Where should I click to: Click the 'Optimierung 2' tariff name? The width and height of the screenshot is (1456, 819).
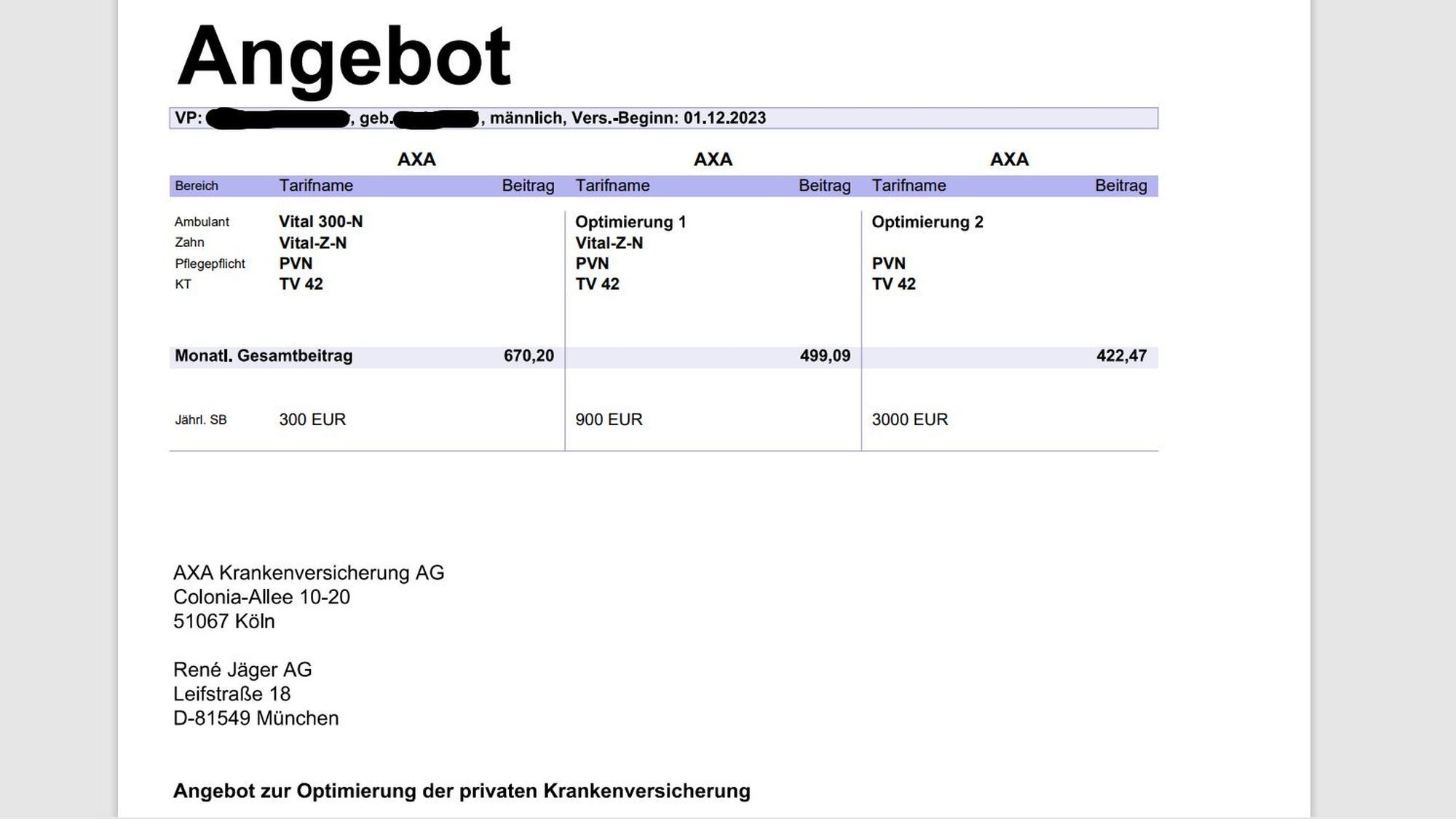(927, 222)
